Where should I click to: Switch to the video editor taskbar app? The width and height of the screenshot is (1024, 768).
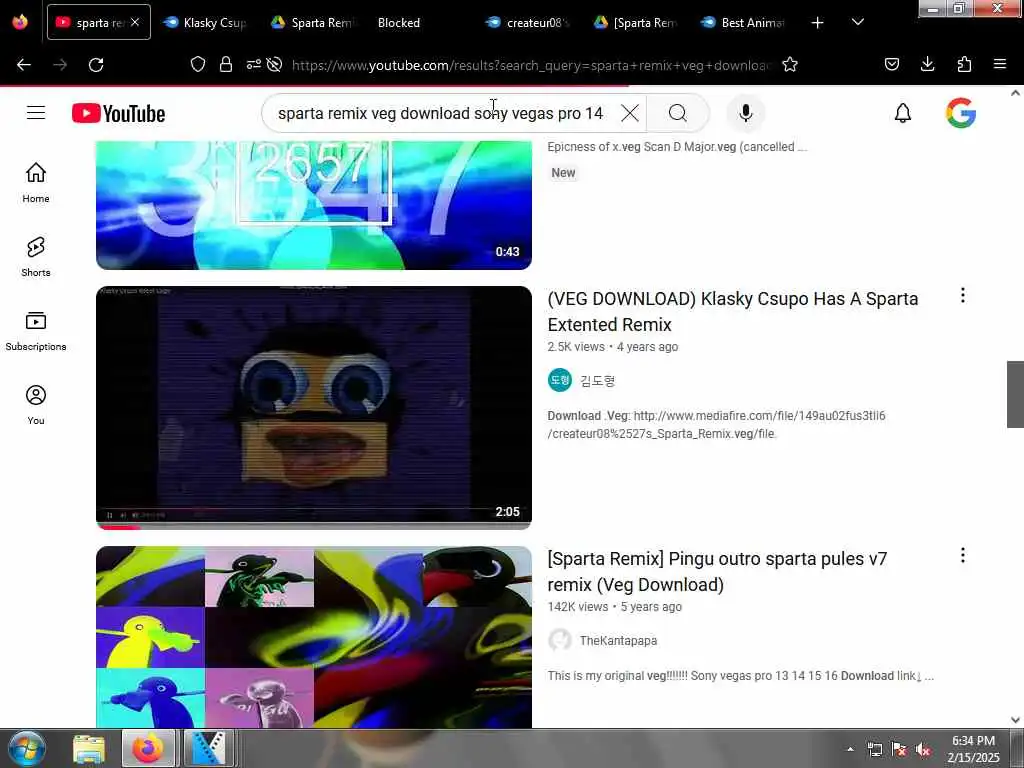(208, 748)
